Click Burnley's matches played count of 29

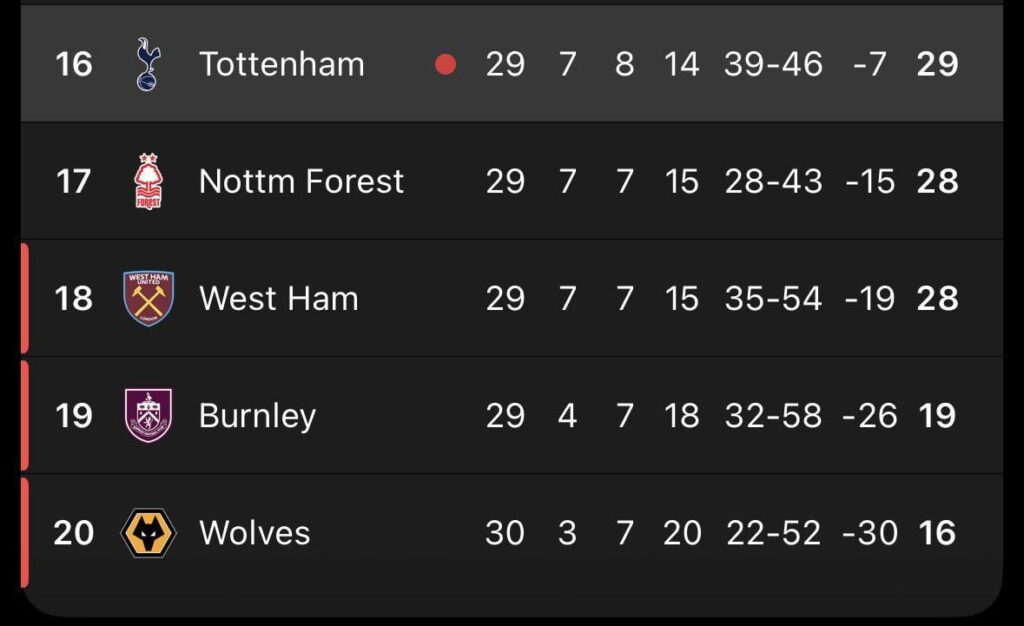[x=507, y=415]
